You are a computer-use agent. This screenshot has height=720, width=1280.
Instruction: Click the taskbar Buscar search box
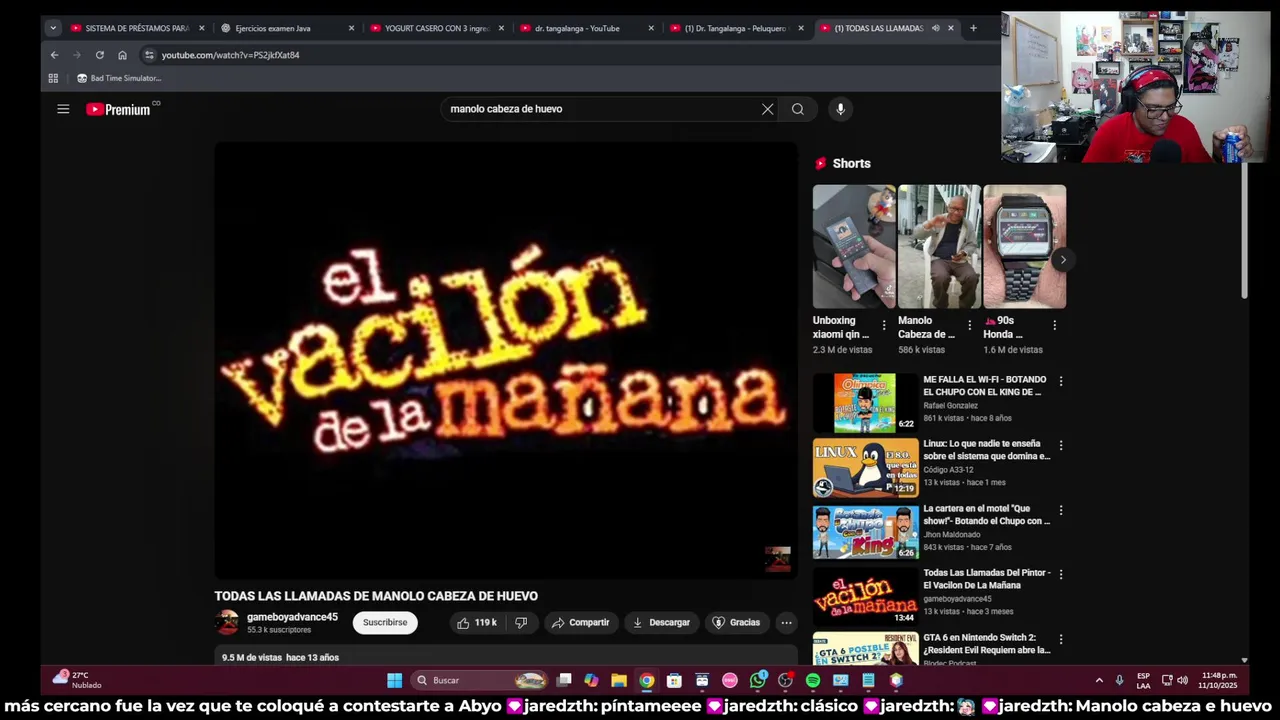tap(480, 680)
